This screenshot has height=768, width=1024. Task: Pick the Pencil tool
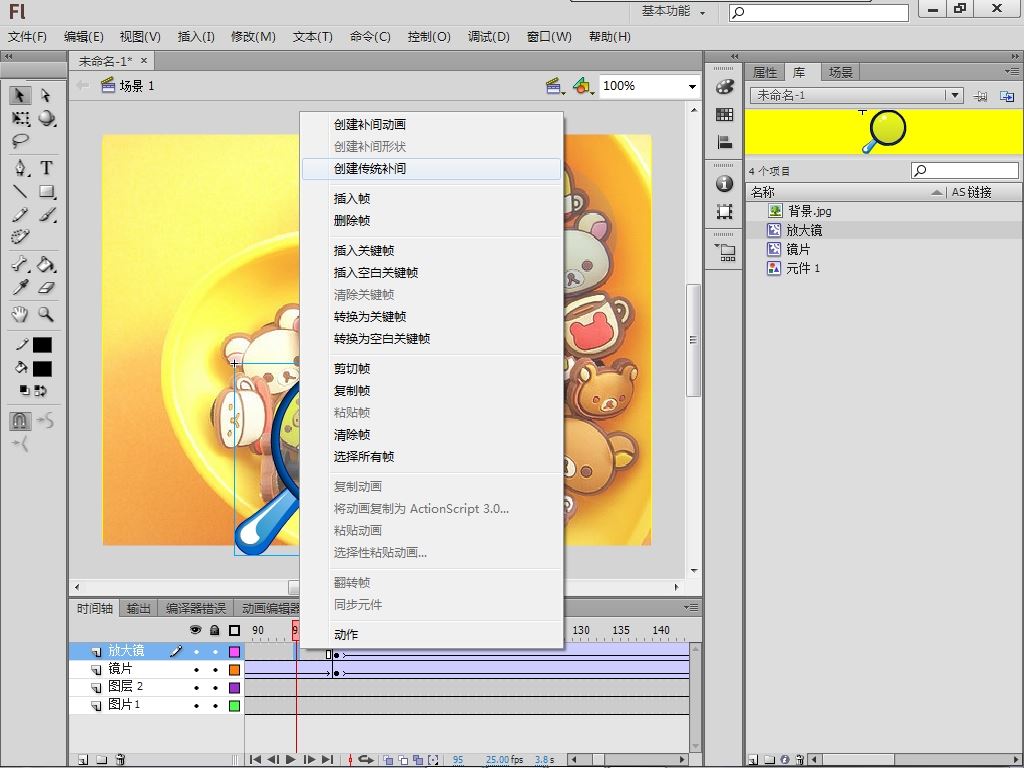[20, 214]
